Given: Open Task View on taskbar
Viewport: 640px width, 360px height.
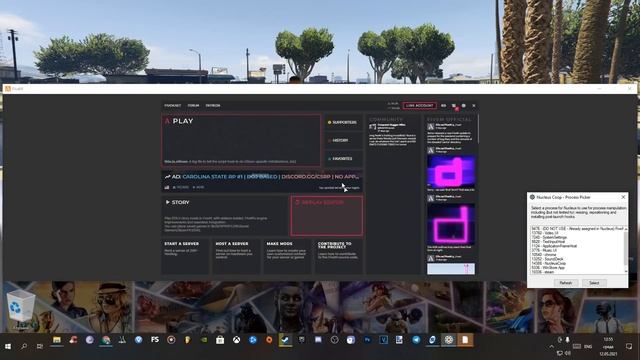Looking at the screenshot, I should [x=40, y=346].
